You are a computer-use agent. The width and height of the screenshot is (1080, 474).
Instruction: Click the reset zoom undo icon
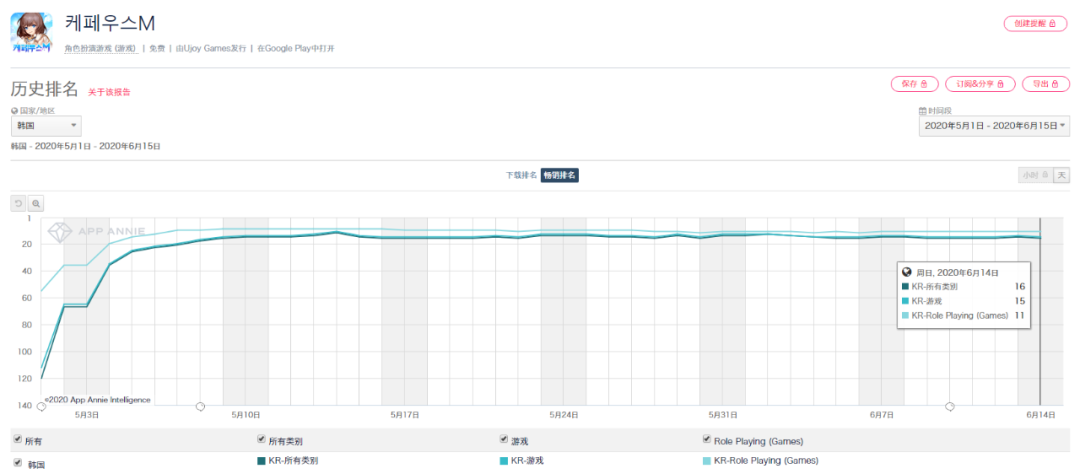coord(18,203)
